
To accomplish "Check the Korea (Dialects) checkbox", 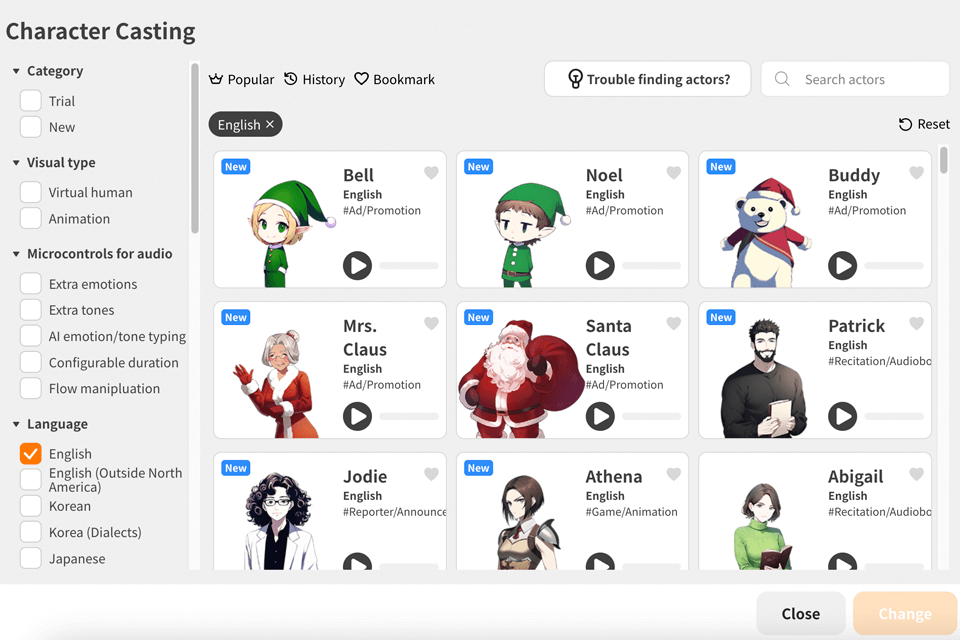I will 31,532.
